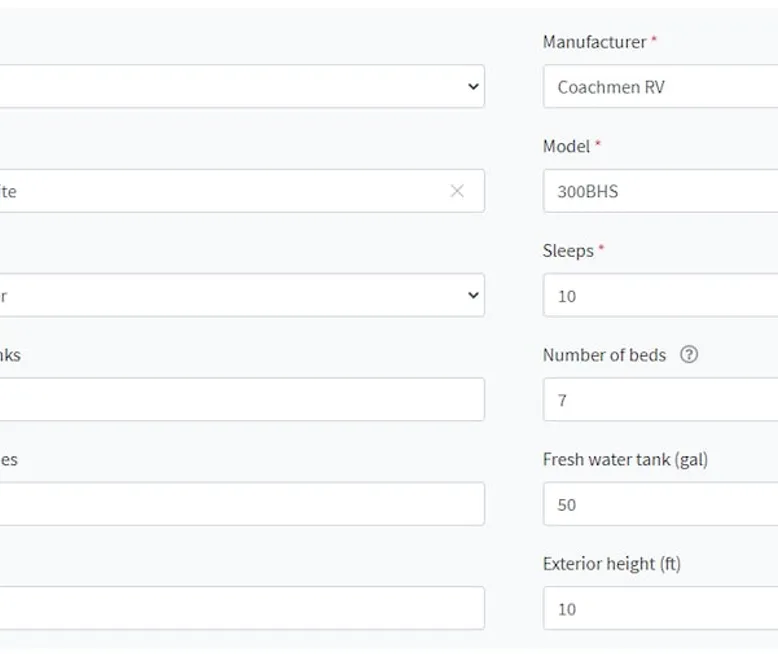
Task: Select empty field left of Number of beds
Action: point(242,399)
